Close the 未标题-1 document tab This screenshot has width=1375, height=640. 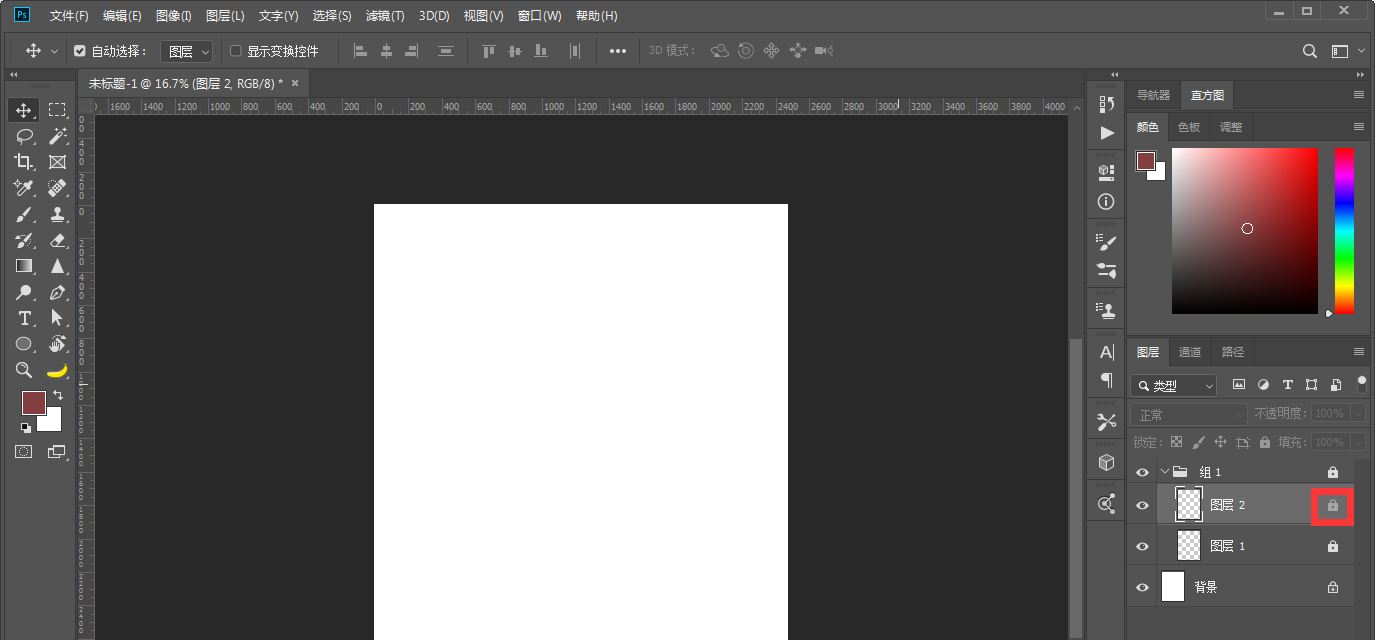click(x=295, y=83)
